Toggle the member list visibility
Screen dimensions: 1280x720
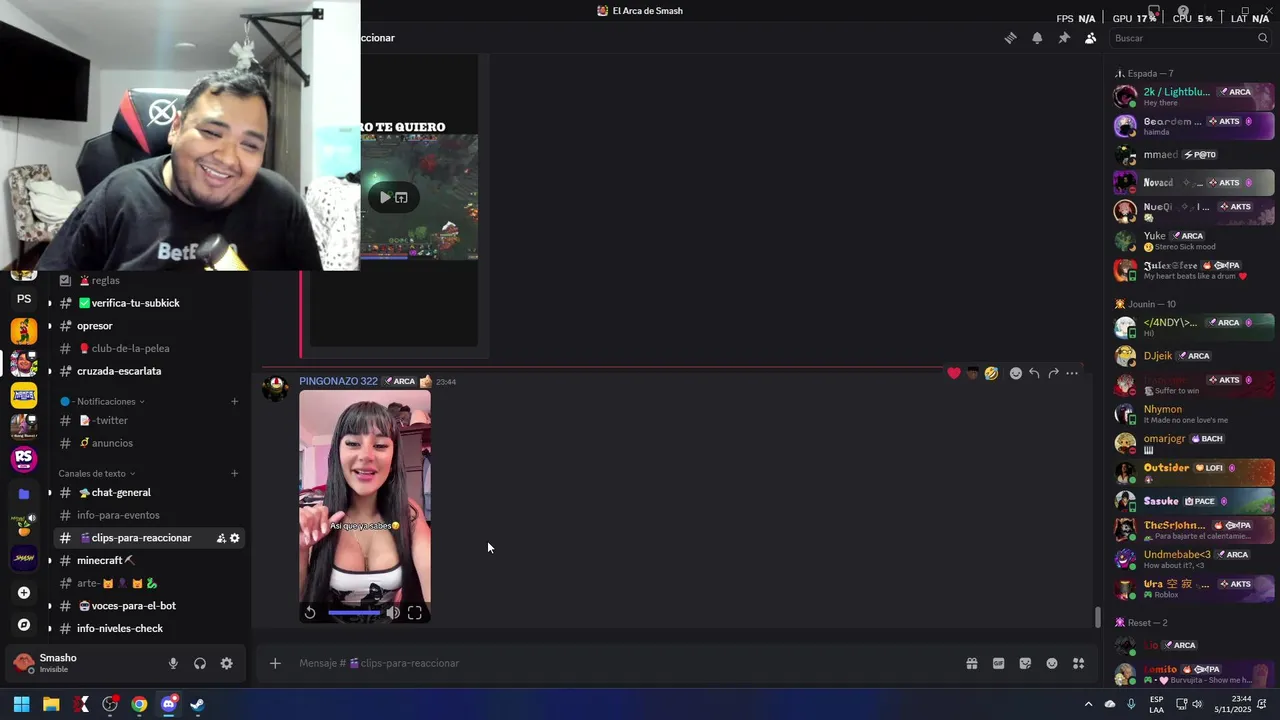pyautogui.click(x=1090, y=38)
